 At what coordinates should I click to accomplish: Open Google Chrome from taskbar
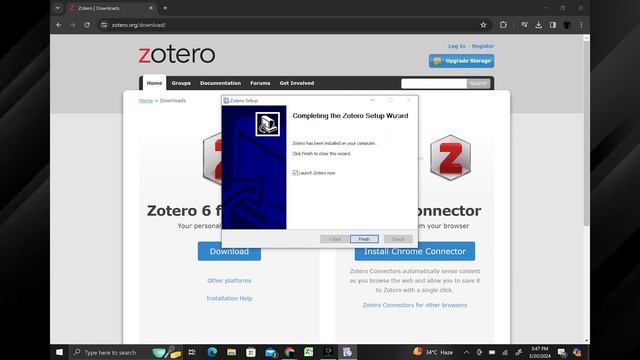pos(289,352)
